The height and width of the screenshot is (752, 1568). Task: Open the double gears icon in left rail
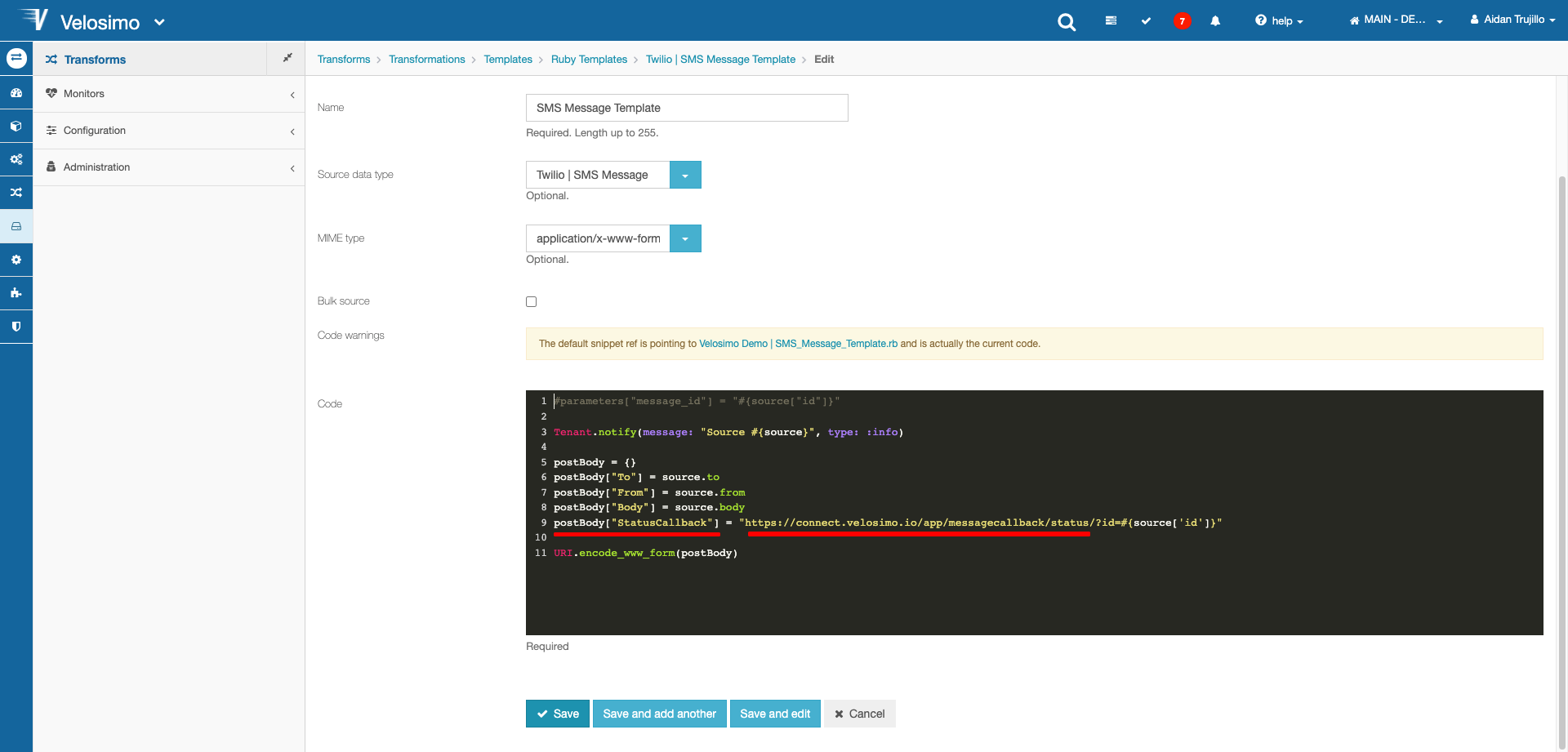[16, 159]
